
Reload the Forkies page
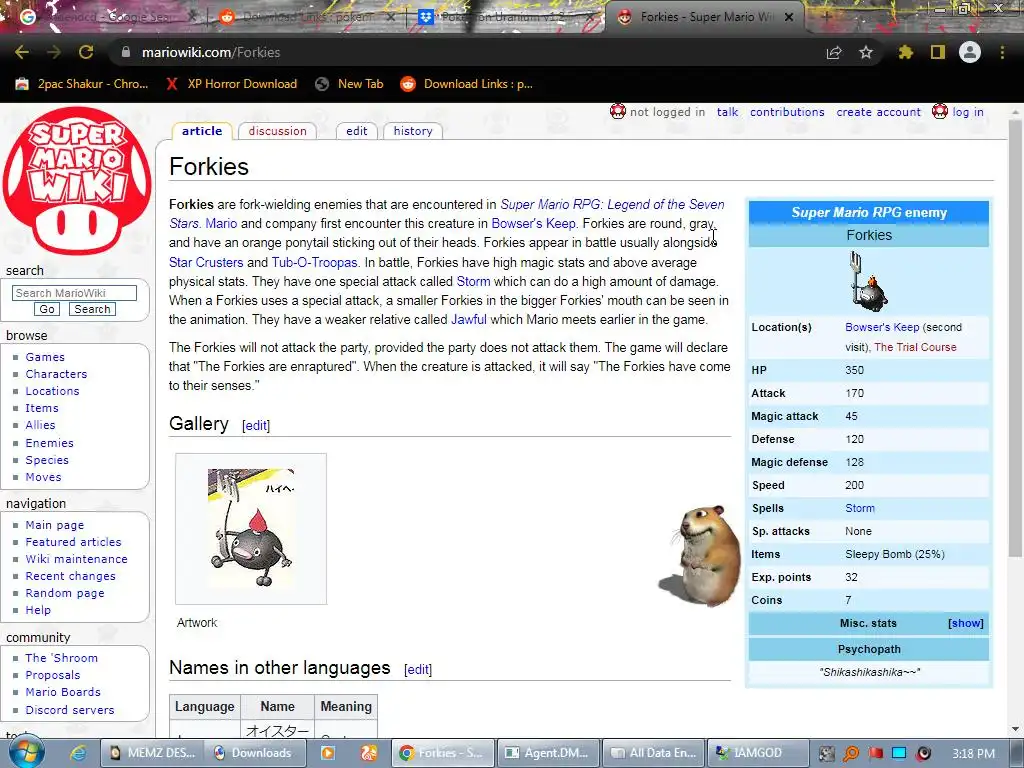[86, 52]
